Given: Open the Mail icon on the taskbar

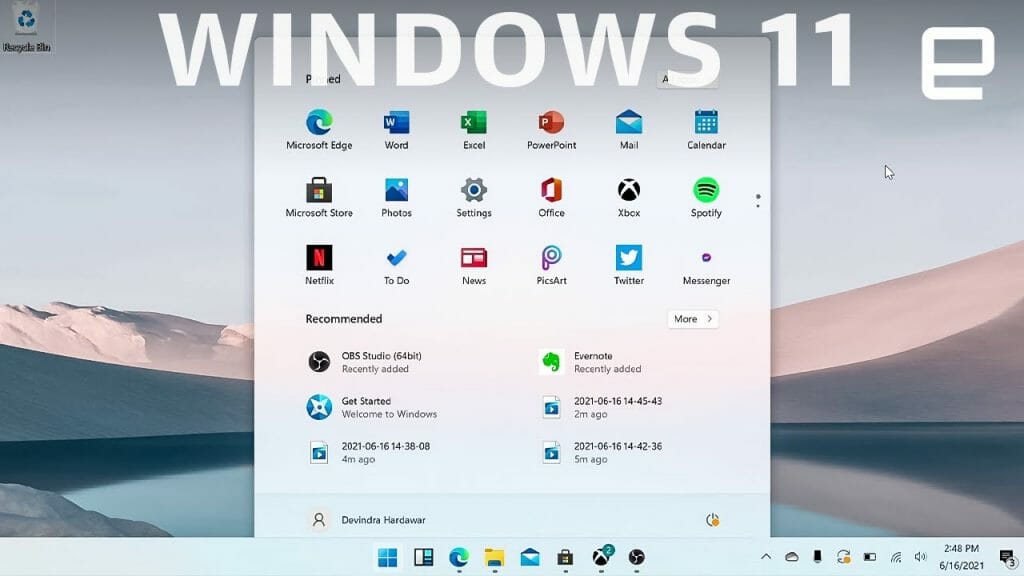Looking at the screenshot, I should click(x=530, y=557).
